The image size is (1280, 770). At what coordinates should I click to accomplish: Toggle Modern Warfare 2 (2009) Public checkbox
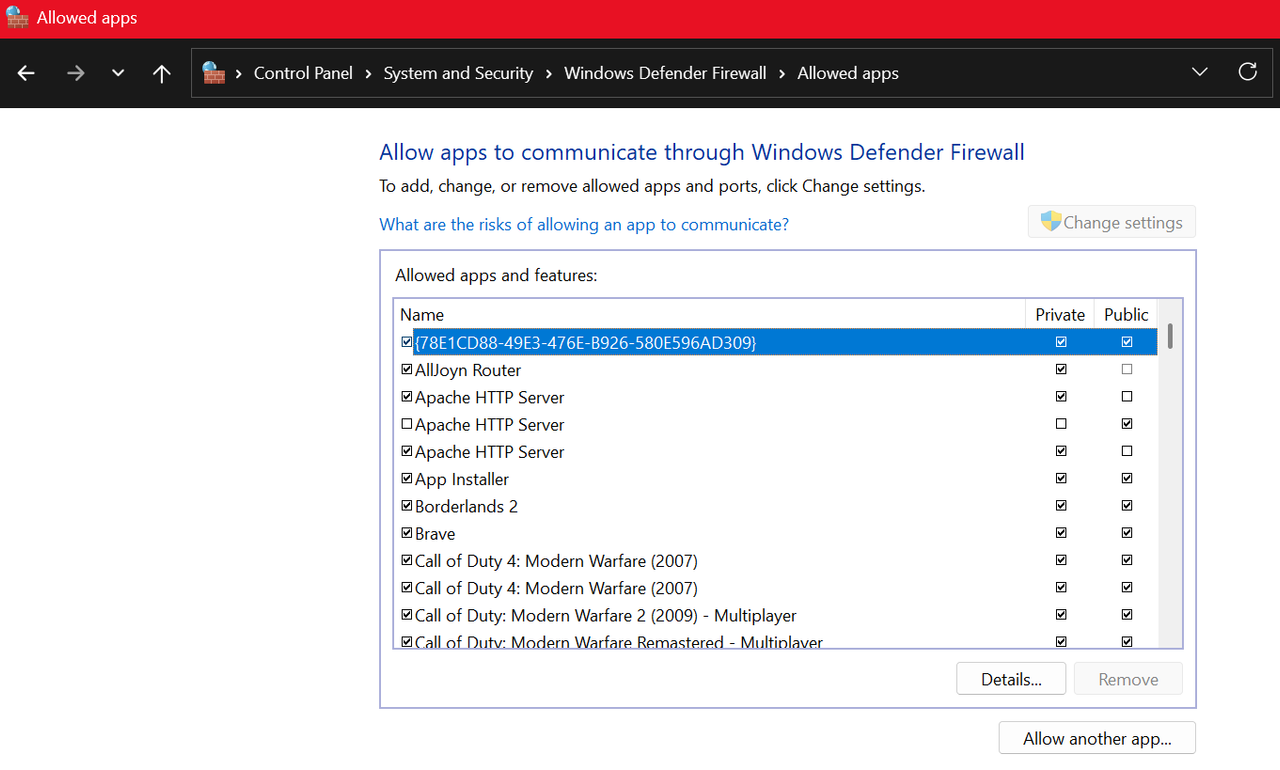click(1127, 615)
